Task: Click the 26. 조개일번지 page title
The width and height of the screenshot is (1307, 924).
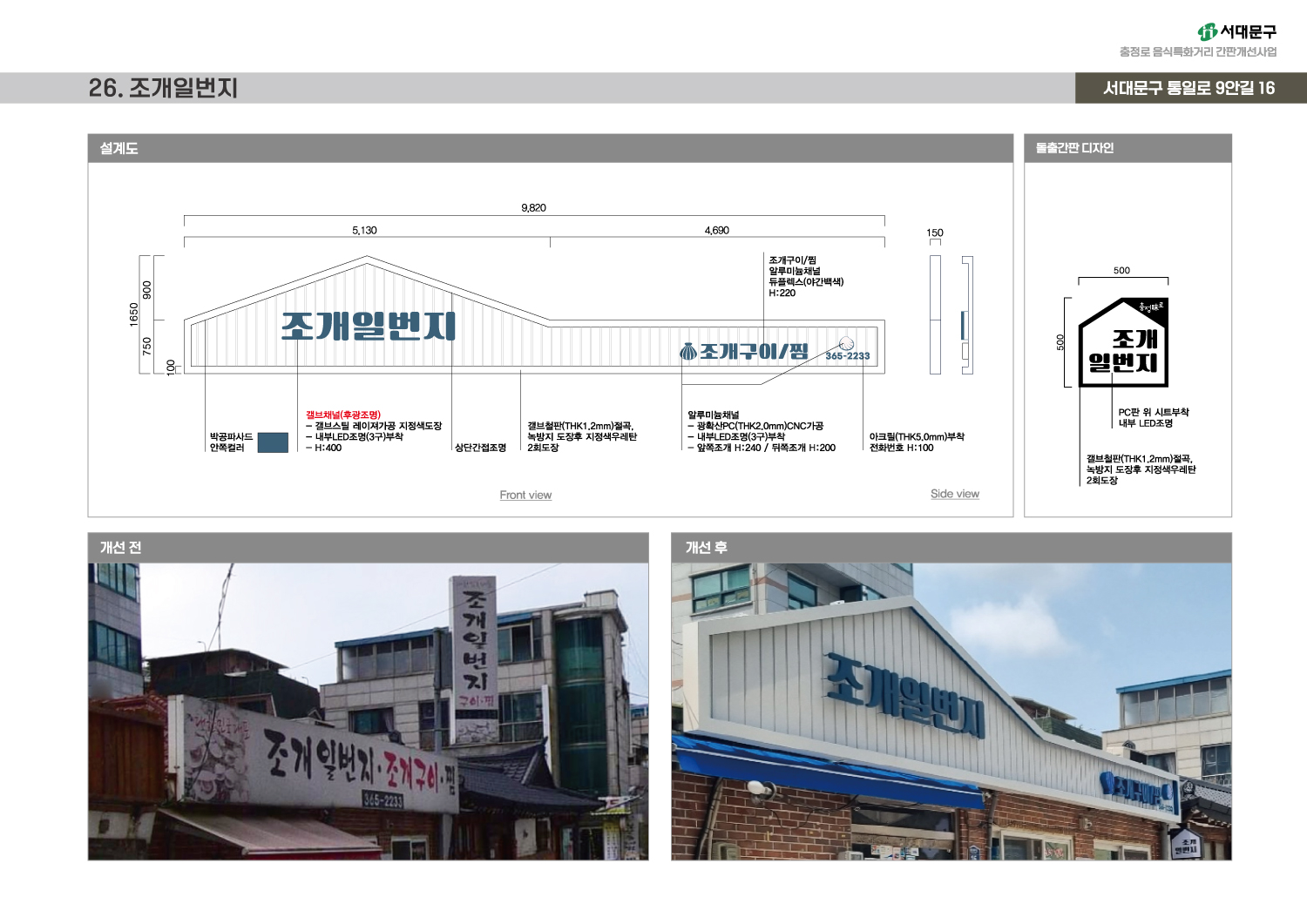Action: (163, 88)
